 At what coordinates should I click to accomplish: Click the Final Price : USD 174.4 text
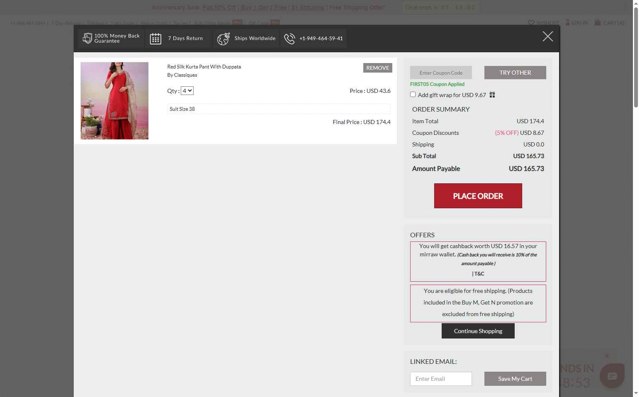[x=361, y=122]
